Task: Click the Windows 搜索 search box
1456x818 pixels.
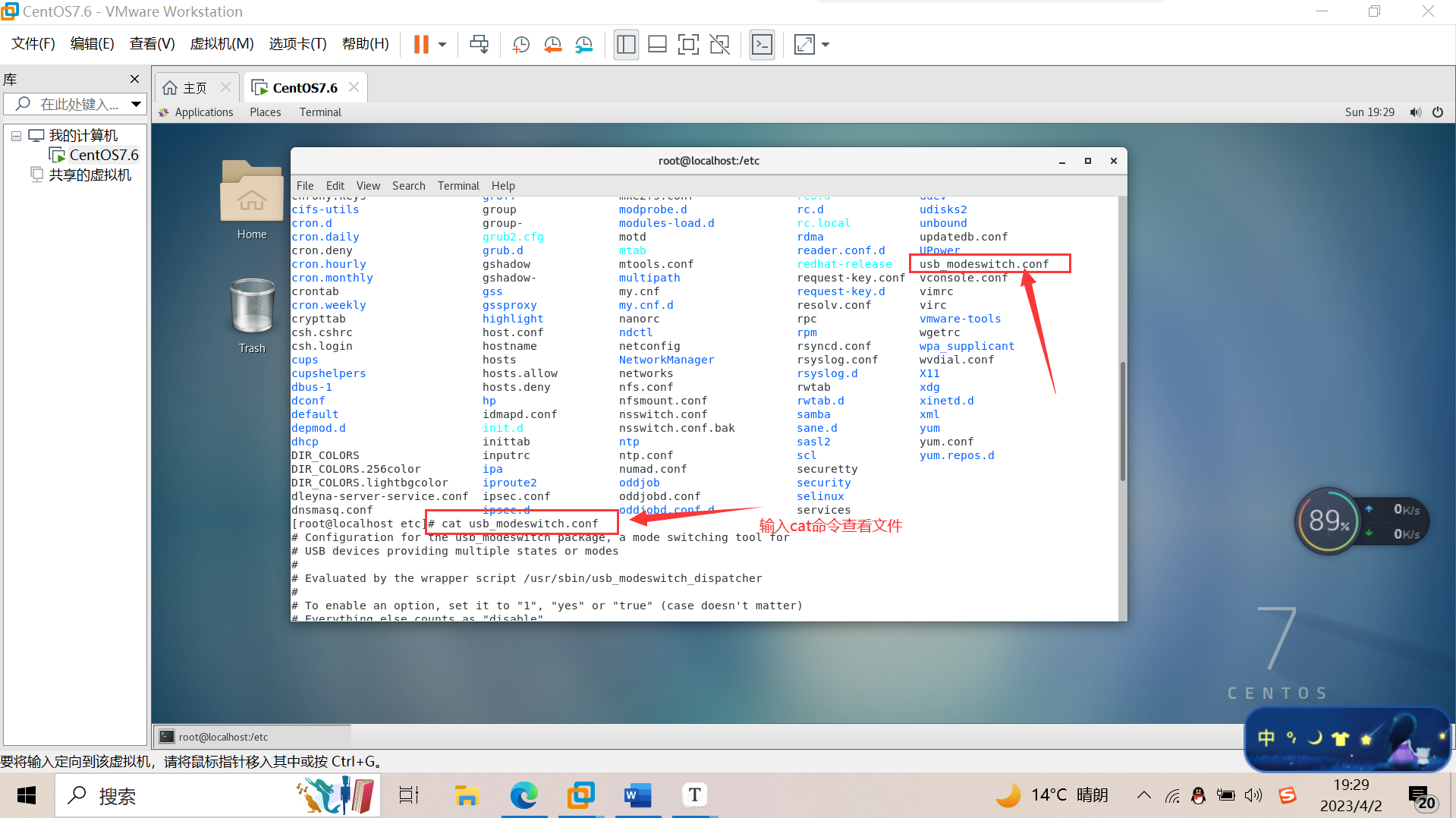Action: [x=219, y=795]
